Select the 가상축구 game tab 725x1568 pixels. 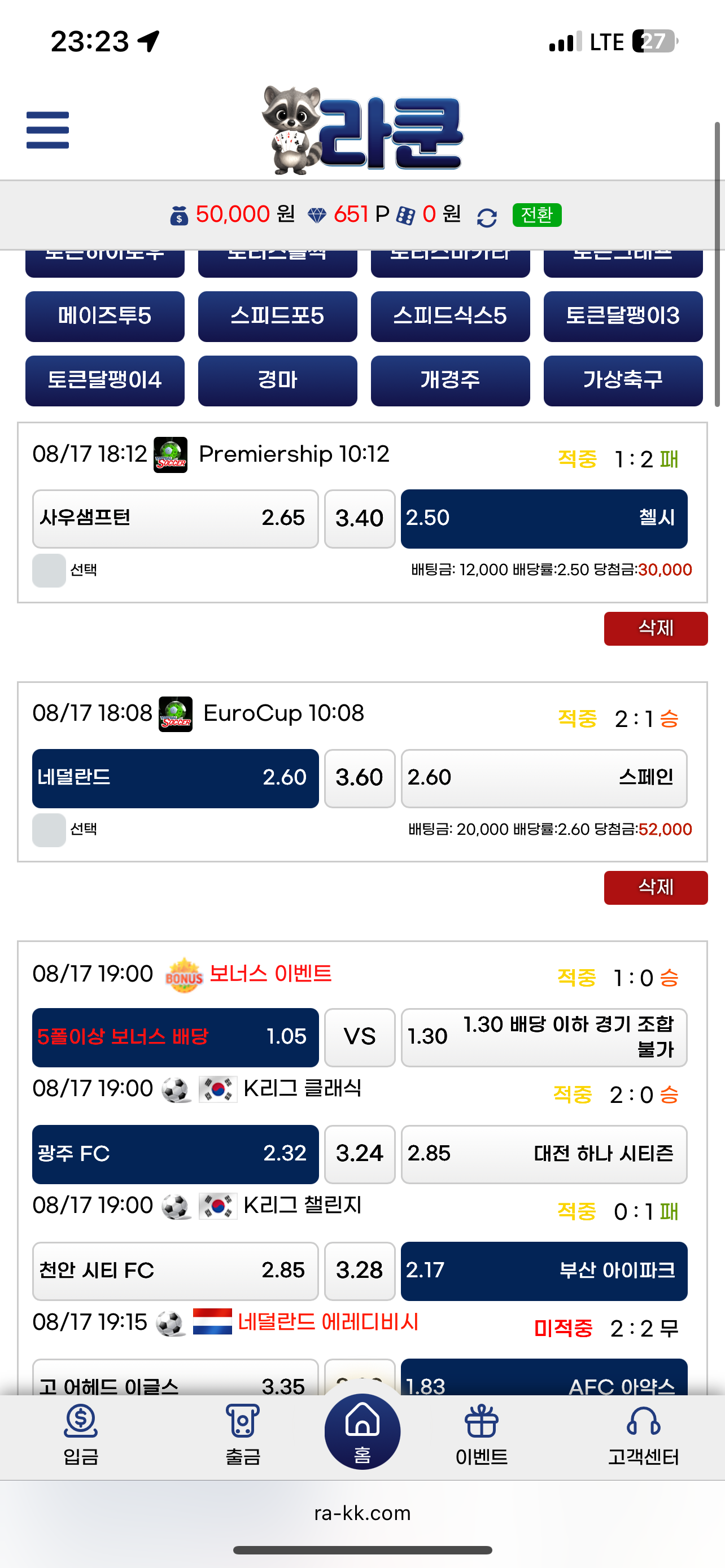click(623, 380)
